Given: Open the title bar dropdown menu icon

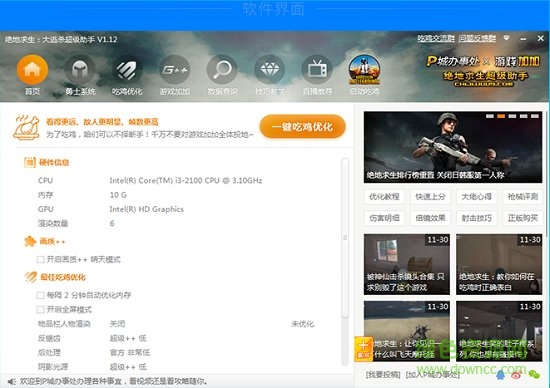Looking at the screenshot, I should pyautogui.click(x=506, y=38).
